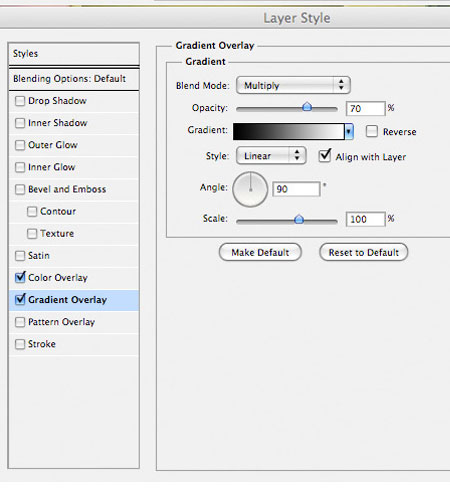Click the Angle dial control
Viewport: 450px width, 500px height.
click(250, 189)
